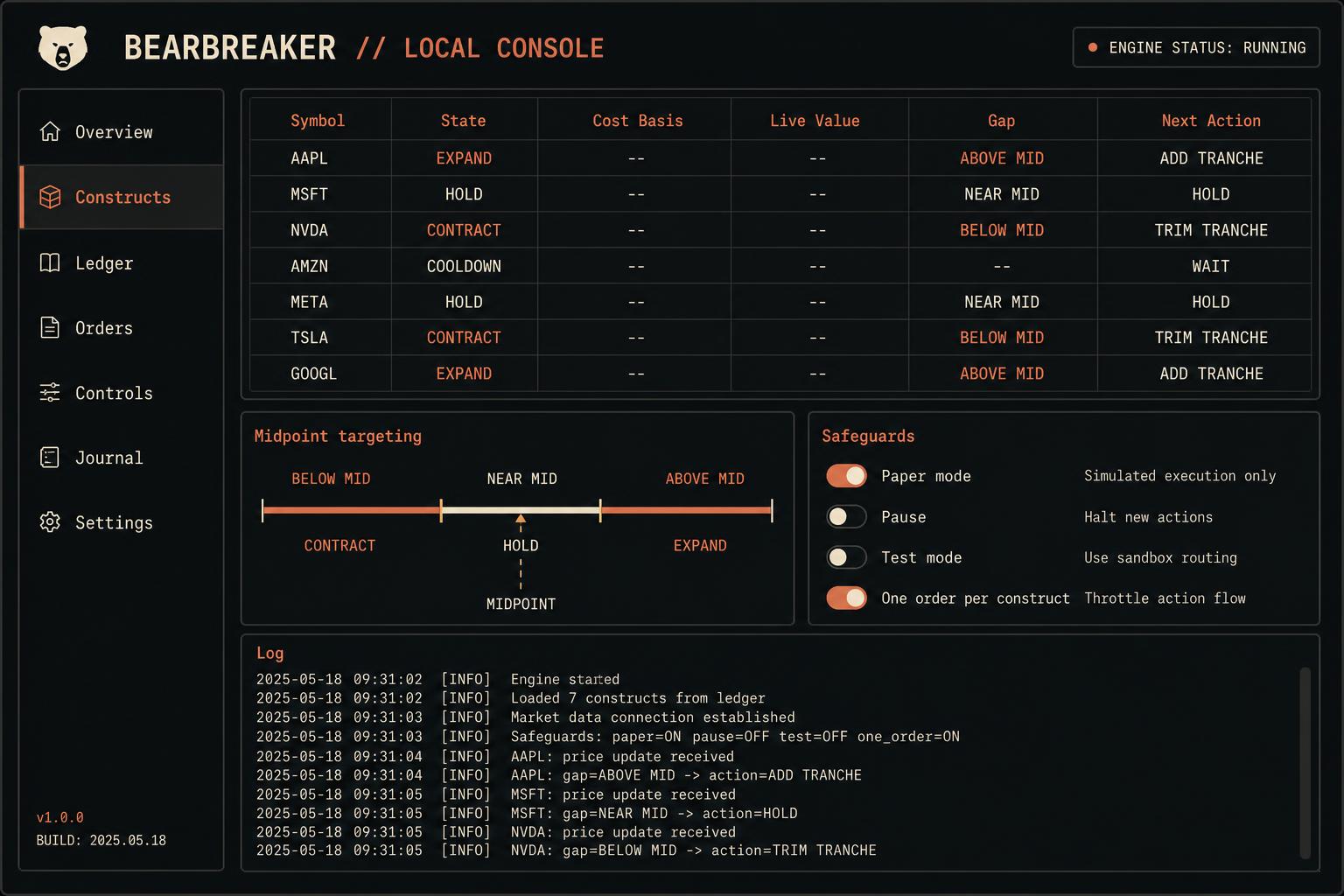Viewport: 1344px width, 896px height.
Task: Switch off One order per construct
Action: pos(846,598)
